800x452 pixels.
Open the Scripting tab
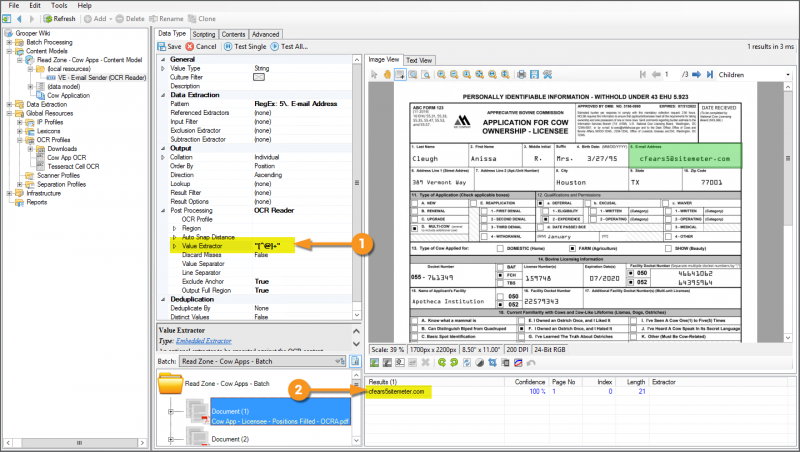coord(204,34)
